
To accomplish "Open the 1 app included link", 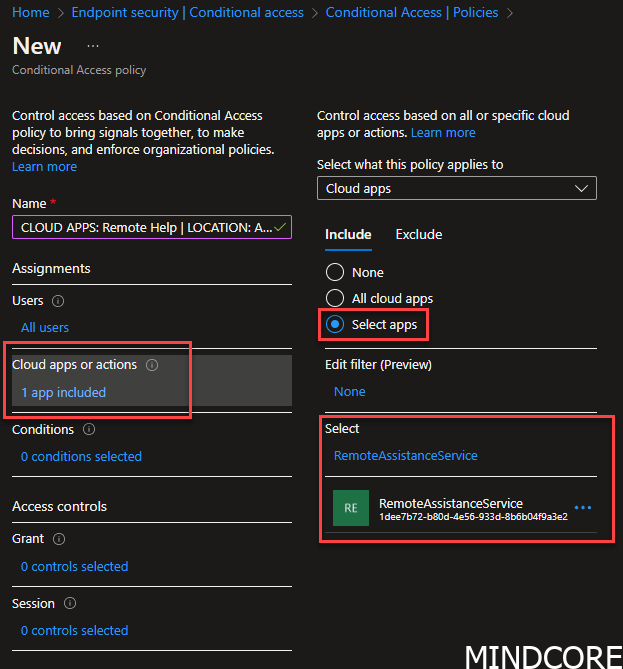I will [x=64, y=393].
